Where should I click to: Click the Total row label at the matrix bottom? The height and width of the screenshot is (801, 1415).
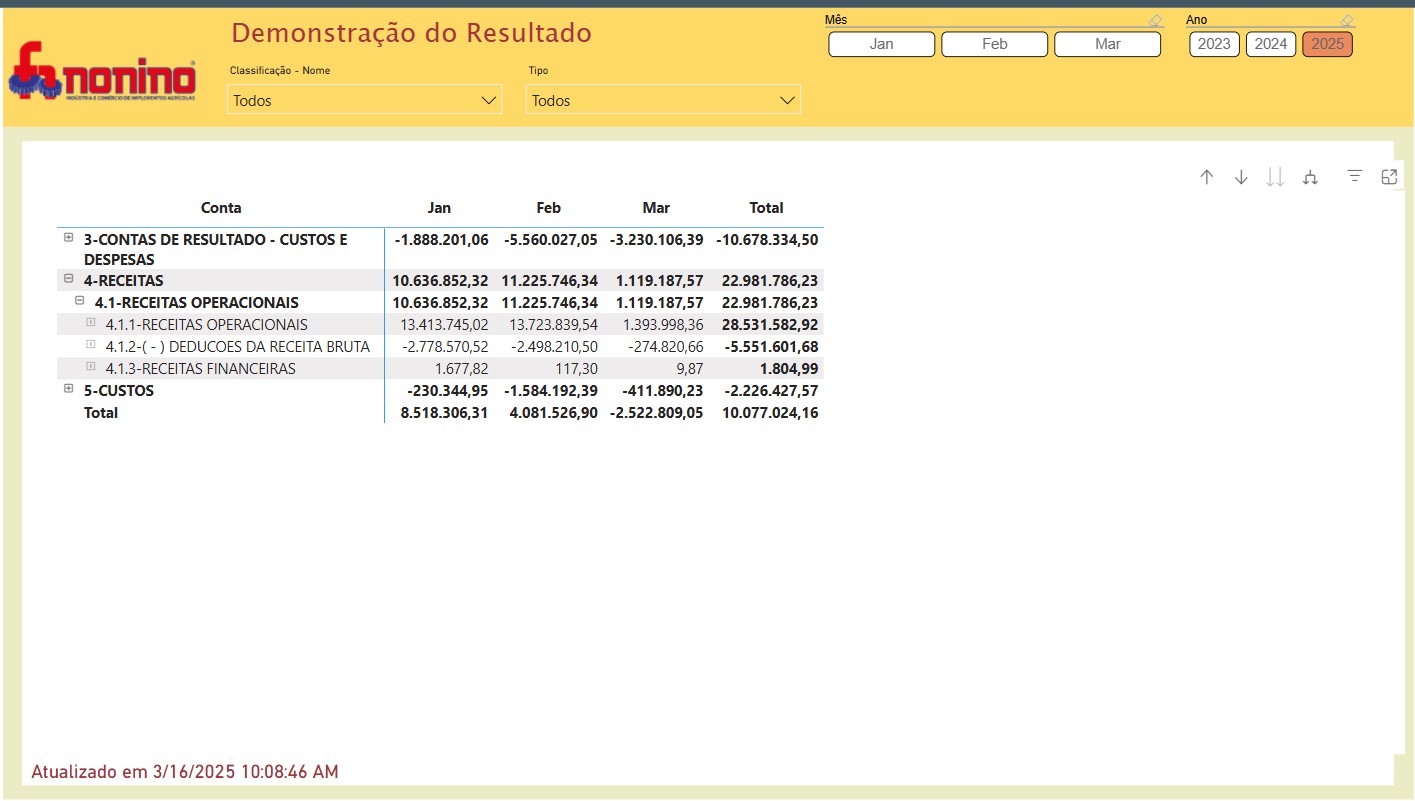point(101,413)
